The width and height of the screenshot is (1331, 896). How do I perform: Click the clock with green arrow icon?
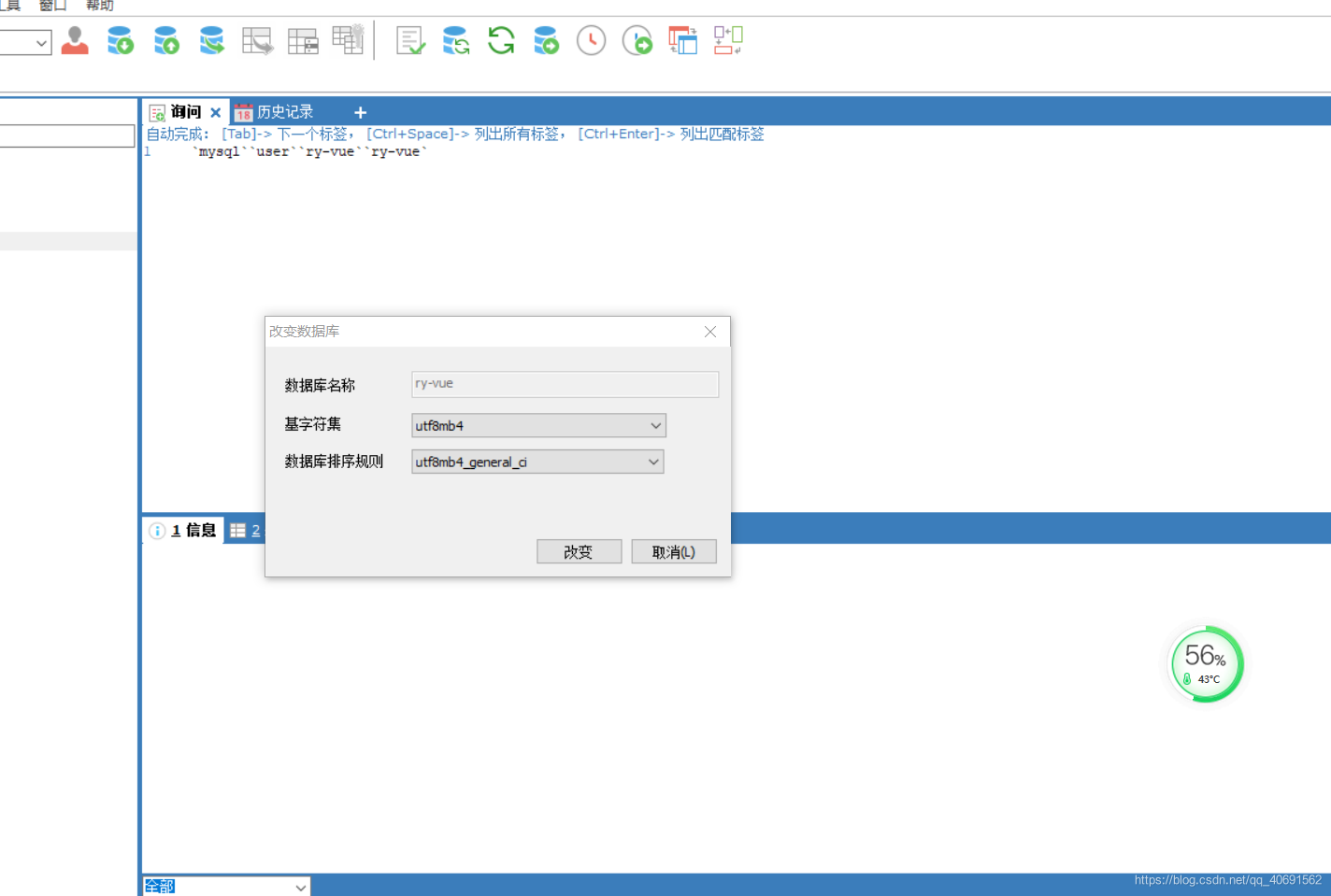pyautogui.click(x=637, y=41)
